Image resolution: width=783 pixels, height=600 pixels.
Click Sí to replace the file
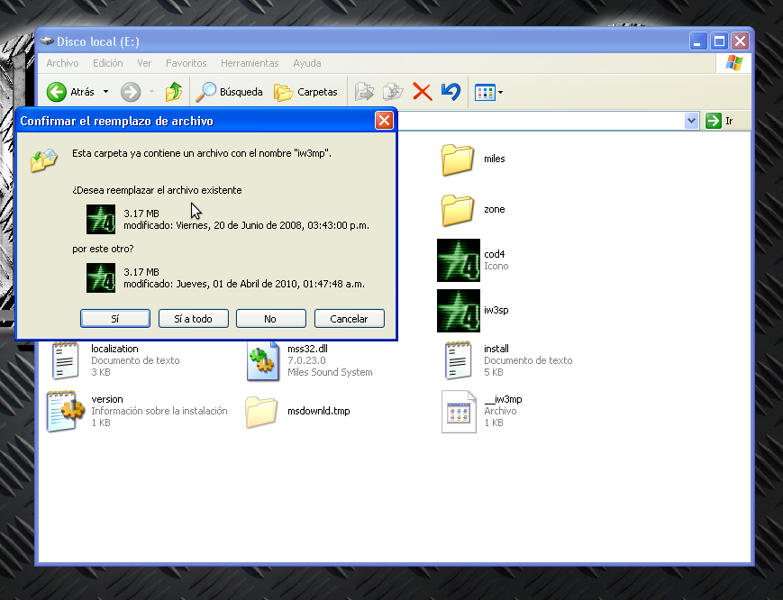pos(115,318)
